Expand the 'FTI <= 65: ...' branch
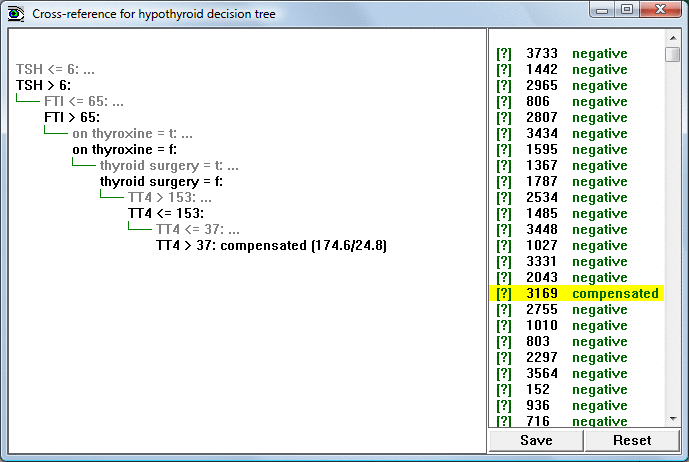Image resolution: width=689 pixels, height=462 pixels. tap(83, 102)
